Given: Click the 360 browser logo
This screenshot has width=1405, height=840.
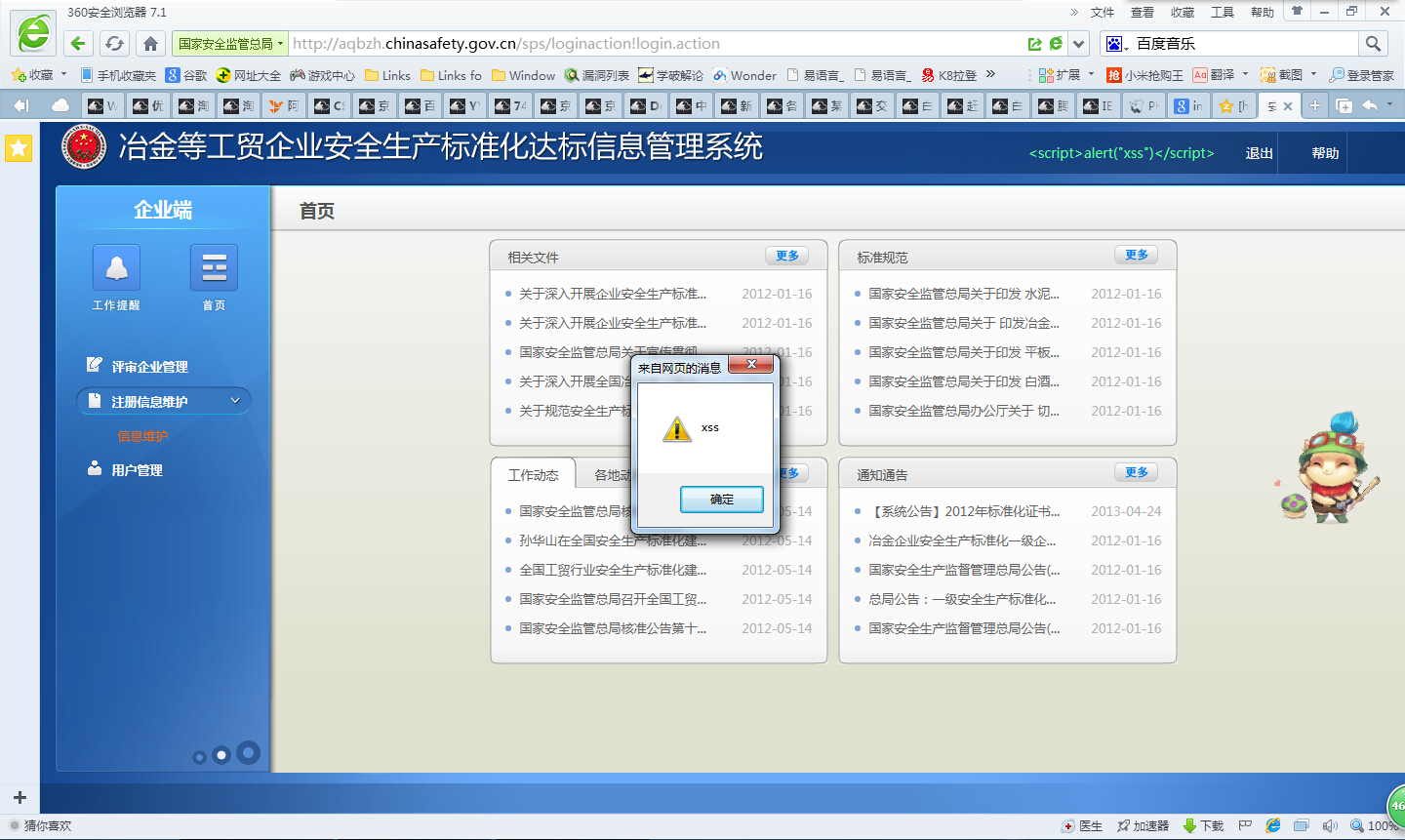Looking at the screenshot, I should tap(33, 33).
